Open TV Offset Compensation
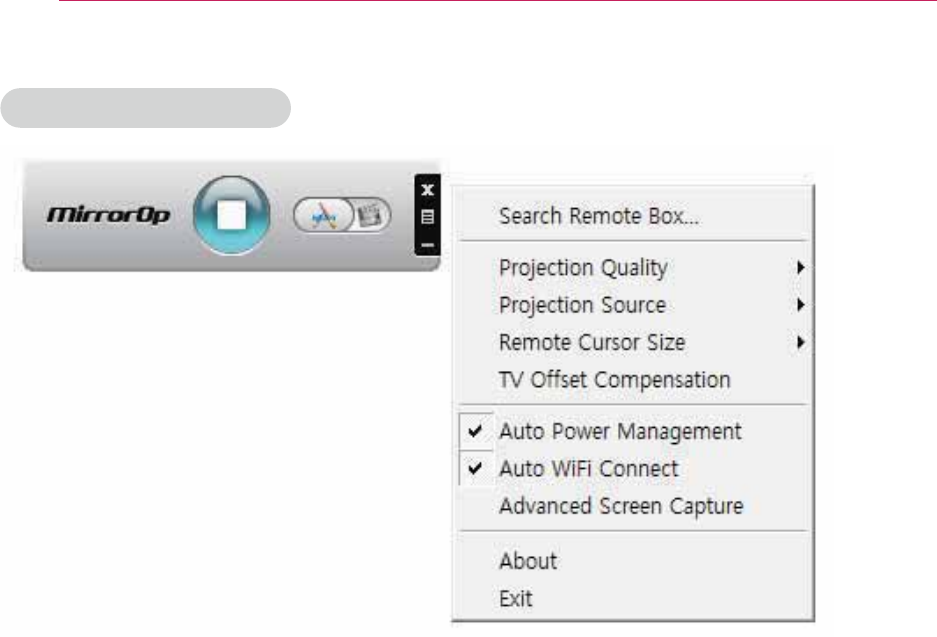This screenshot has width=937, height=637. click(x=614, y=380)
